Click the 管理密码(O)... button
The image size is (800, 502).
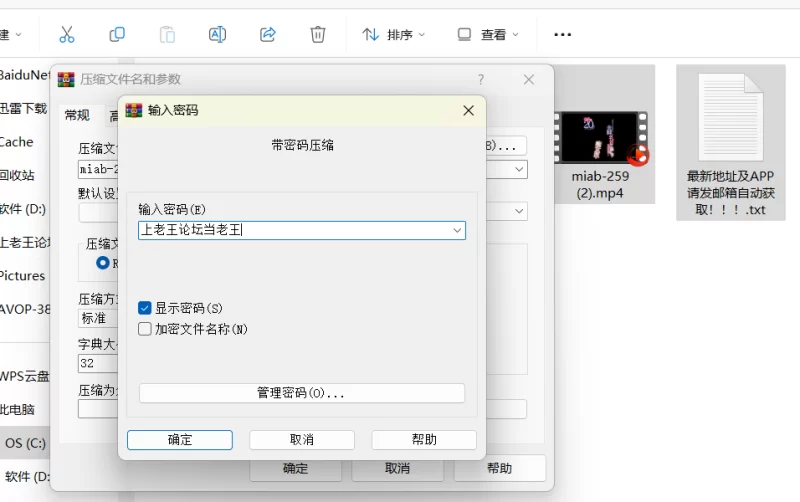302,393
